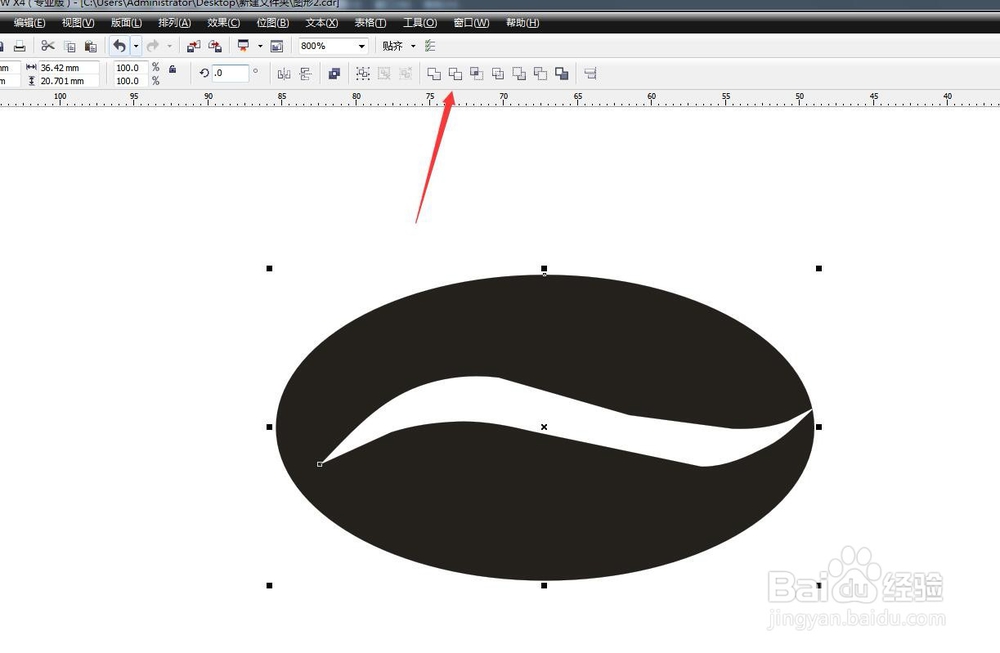1000x653 pixels.
Task: Click the rotation angle field
Action: click(x=230, y=73)
